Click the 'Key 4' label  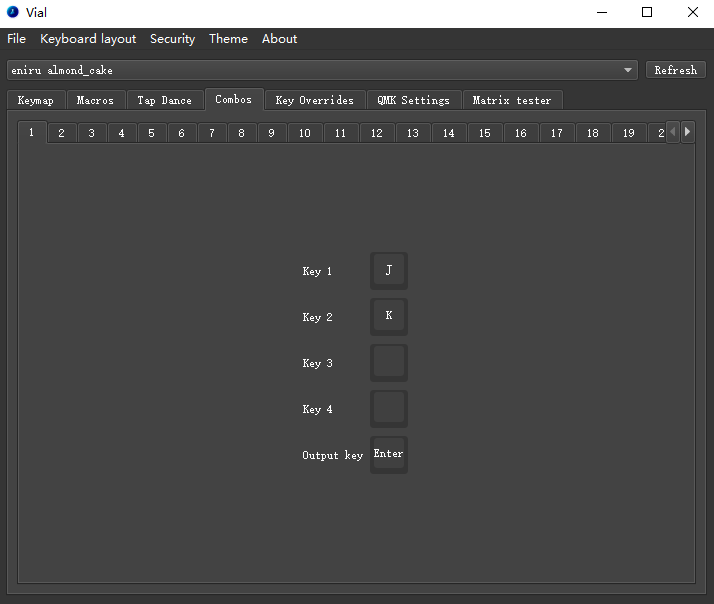[317, 409]
